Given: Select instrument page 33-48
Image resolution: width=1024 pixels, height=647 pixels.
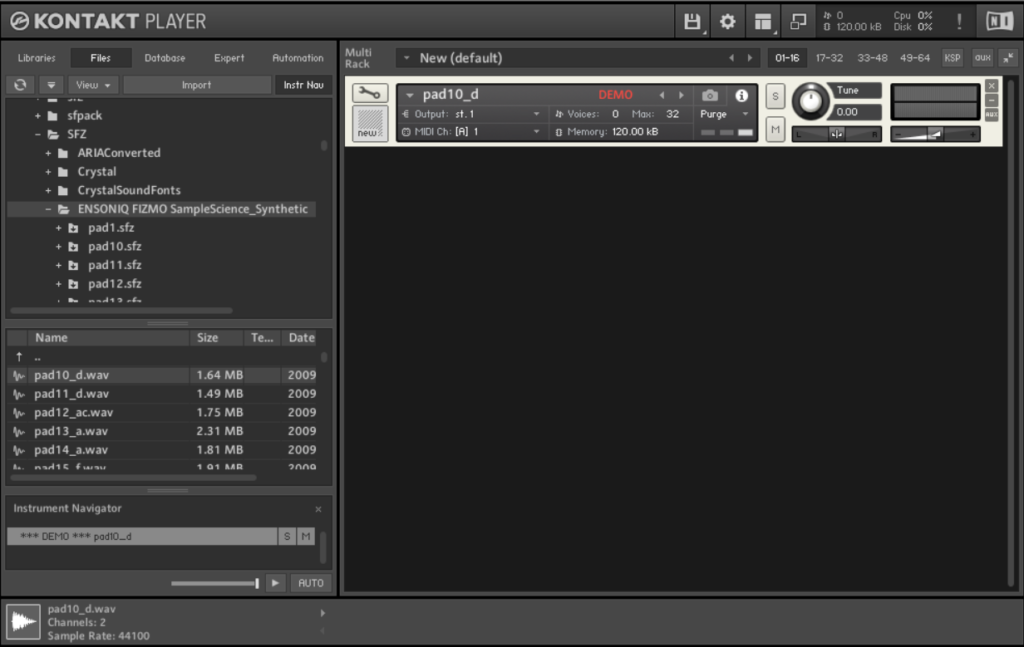Looking at the screenshot, I should tap(872, 58).
